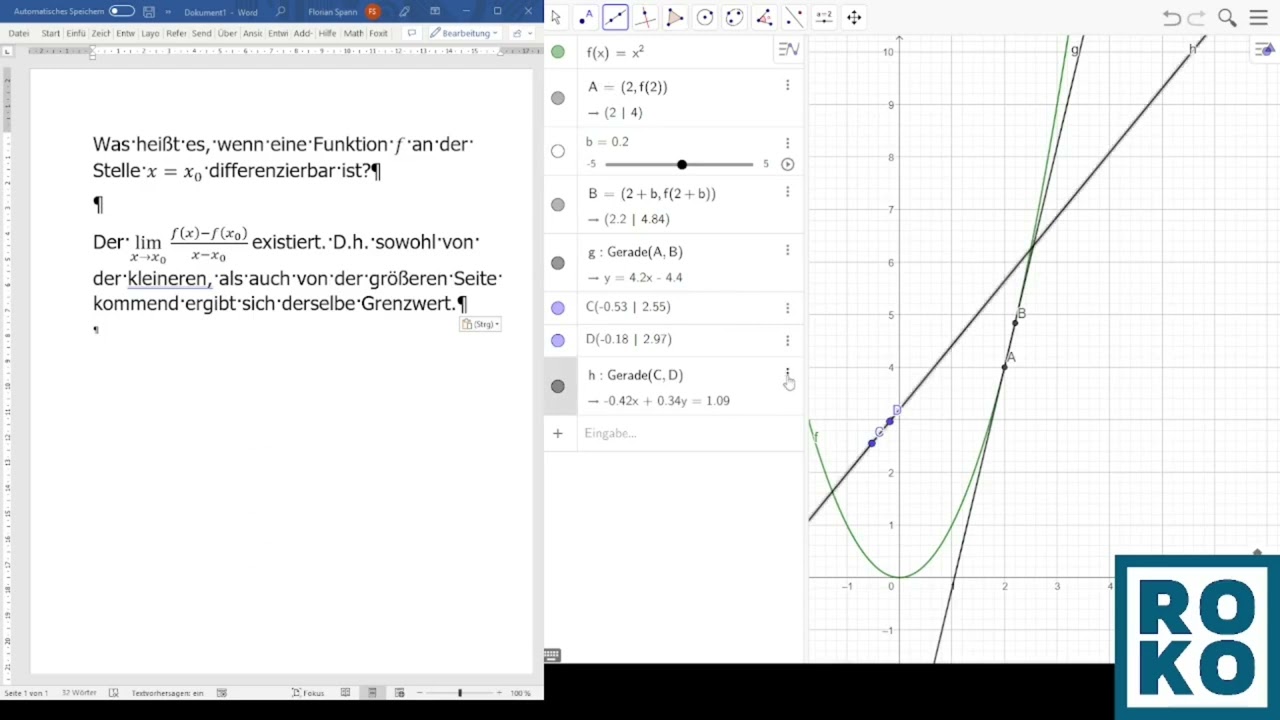Image resolution: width=1280 pixels, height=720 pixels.
Task: Open the Word comments speech bubble
Action: (411, 33)
